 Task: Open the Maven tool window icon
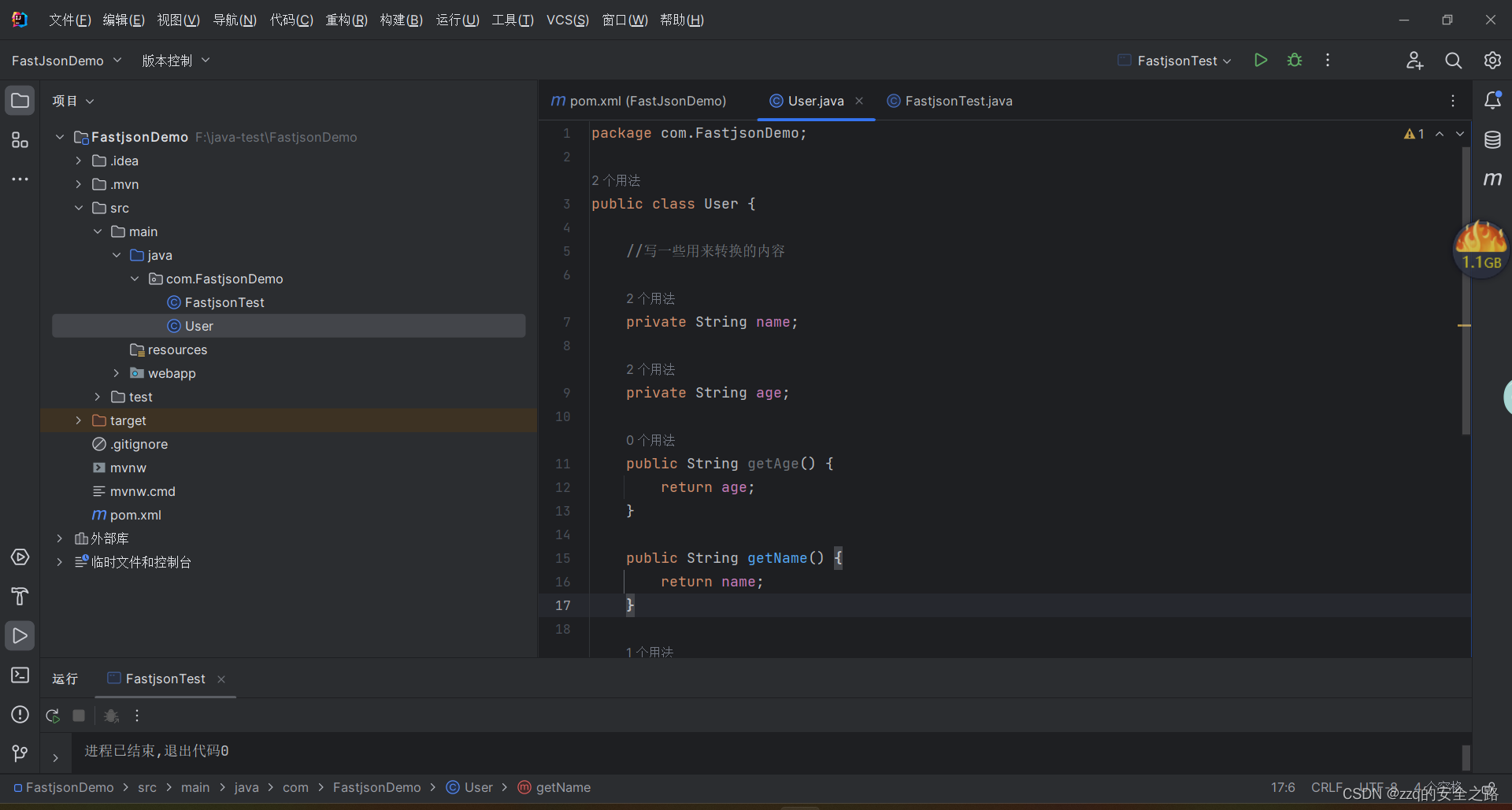pyautogui.click(x=1492, y=179)
